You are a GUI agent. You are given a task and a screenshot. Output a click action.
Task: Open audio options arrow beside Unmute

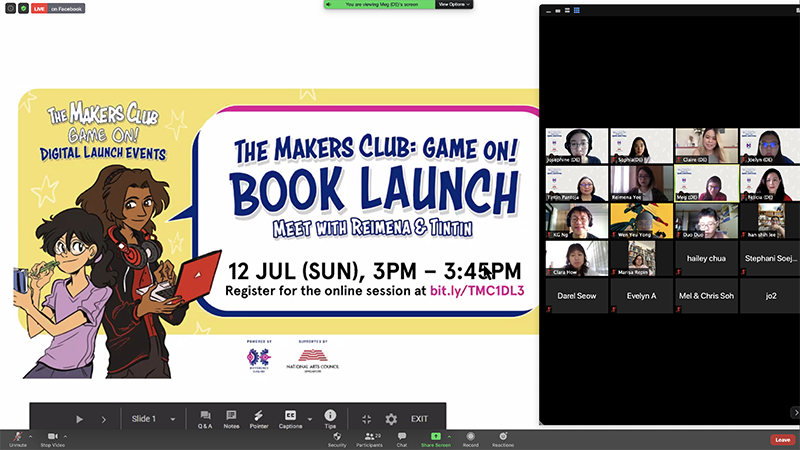coord(31,437)
